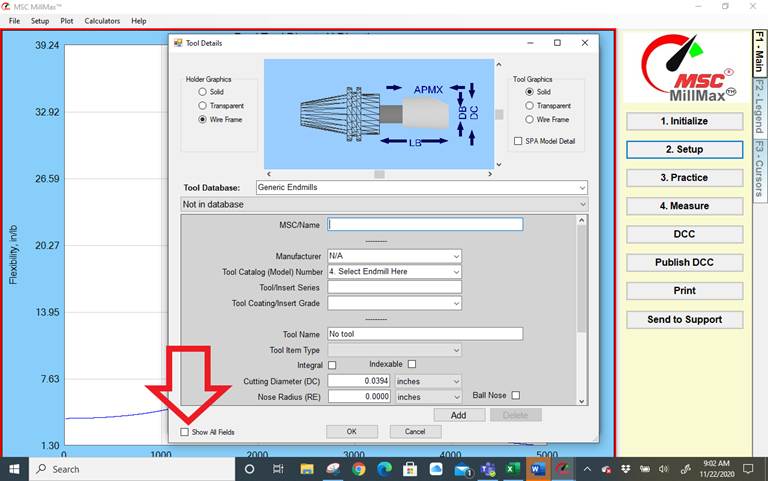Click Cancel in Tool Details dialog
Viewport: 768px width, 481px height.
(415, 432)
